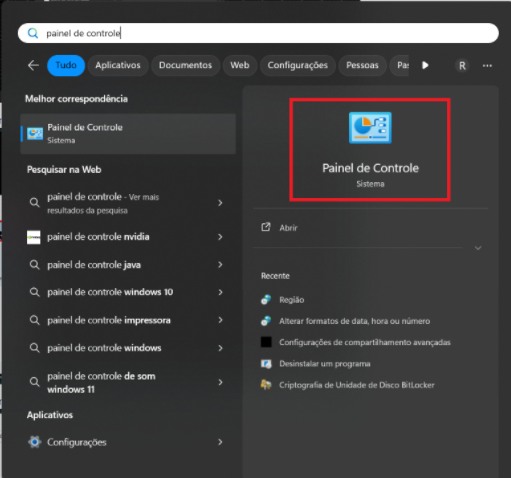Open the R user account avatar
The image size is (511, 478).
[x=462, y=66]
